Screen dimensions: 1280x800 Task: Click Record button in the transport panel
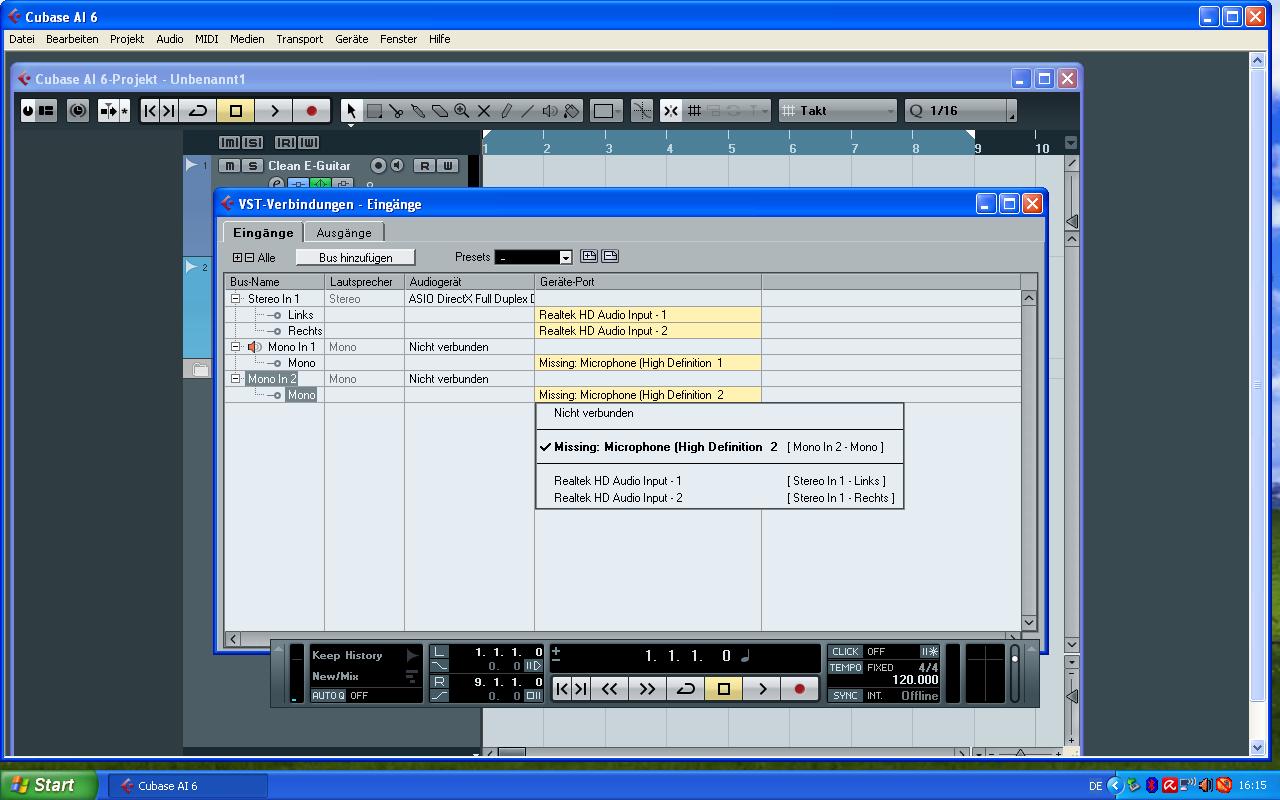[x=799, y=689]
